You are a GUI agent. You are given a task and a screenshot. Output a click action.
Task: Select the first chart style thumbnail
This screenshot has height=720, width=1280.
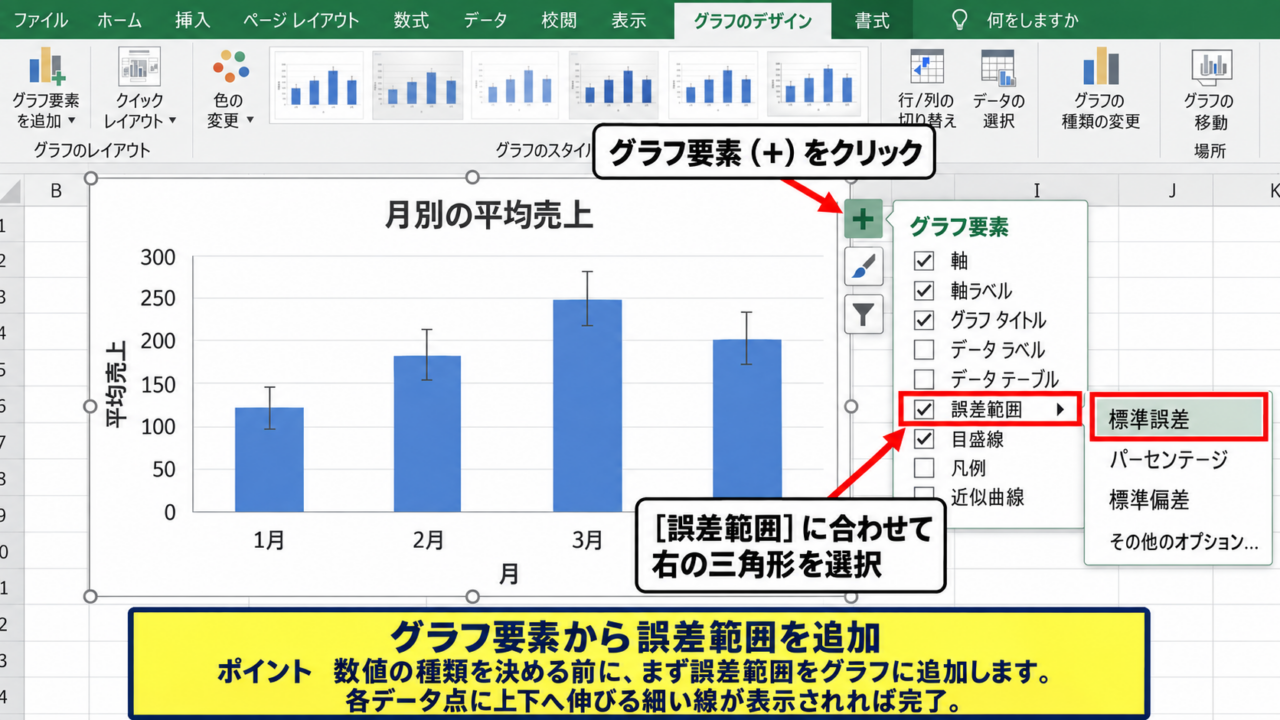point(319,86)
